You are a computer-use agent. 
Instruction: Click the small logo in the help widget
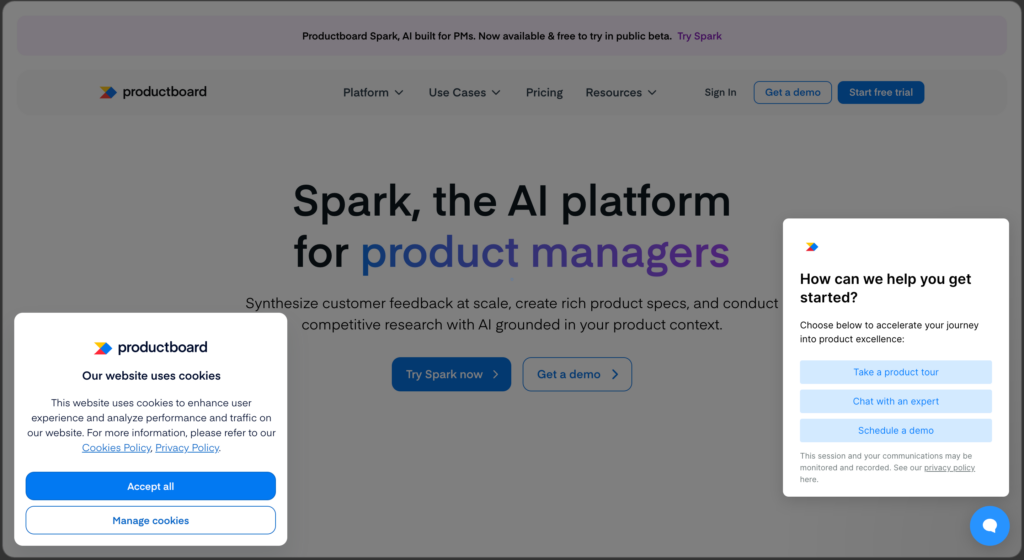click(x=812, y=247)
